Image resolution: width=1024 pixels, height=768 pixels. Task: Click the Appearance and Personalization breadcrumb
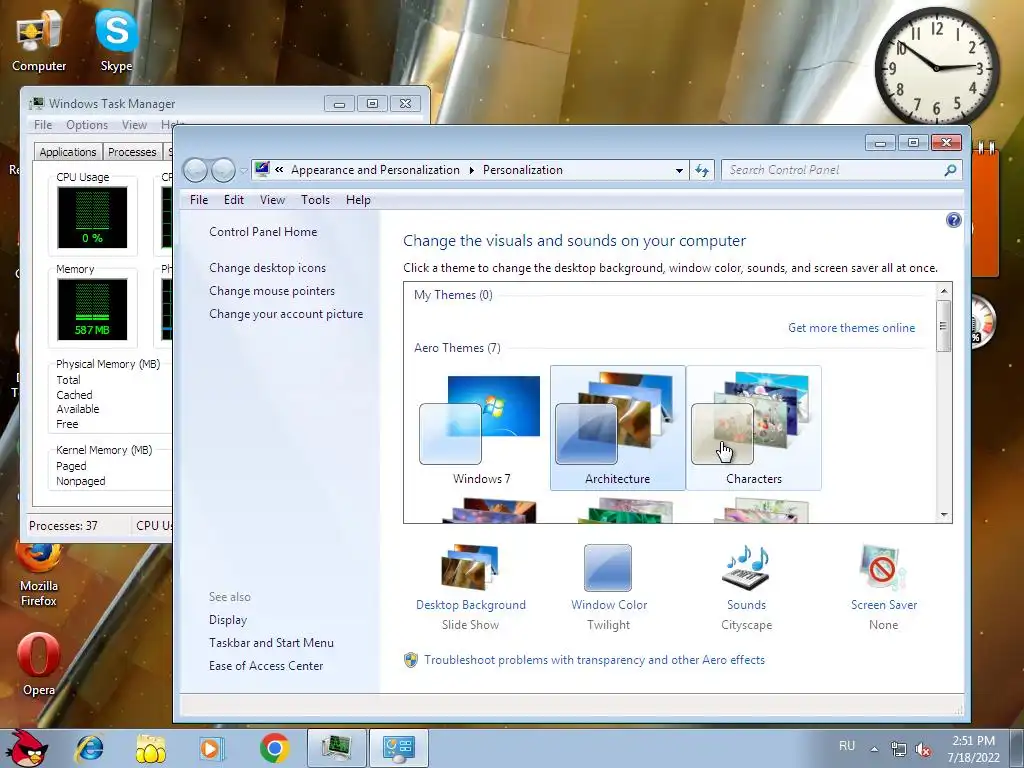376,170
